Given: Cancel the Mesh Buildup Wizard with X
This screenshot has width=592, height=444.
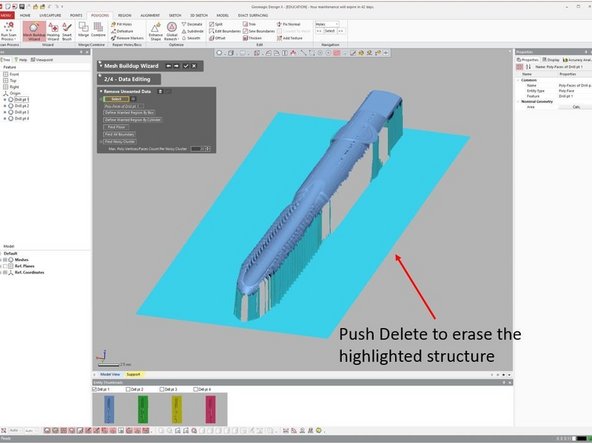Looking at the screenshot, I should (x=194, y=66).
